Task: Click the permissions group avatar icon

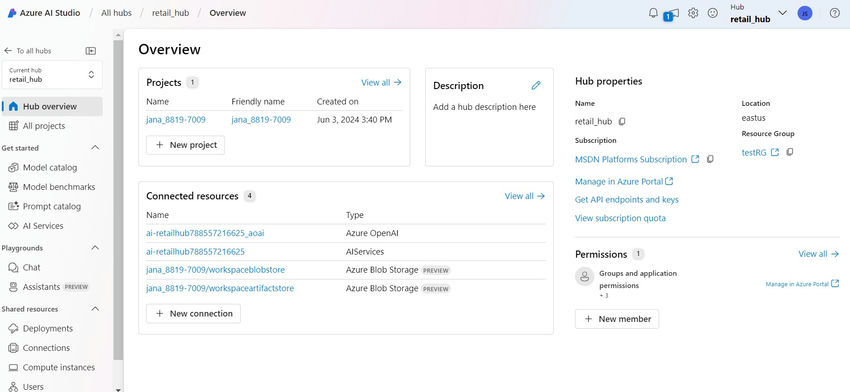Action: click(584, 277)
